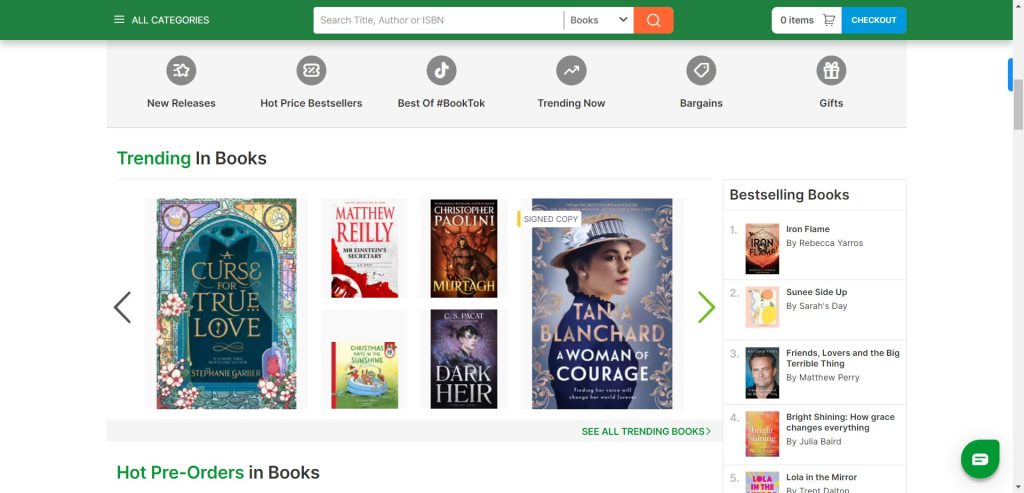1024x493 pixels.
Task: Open See All Trending Books link
Action: 646,432
